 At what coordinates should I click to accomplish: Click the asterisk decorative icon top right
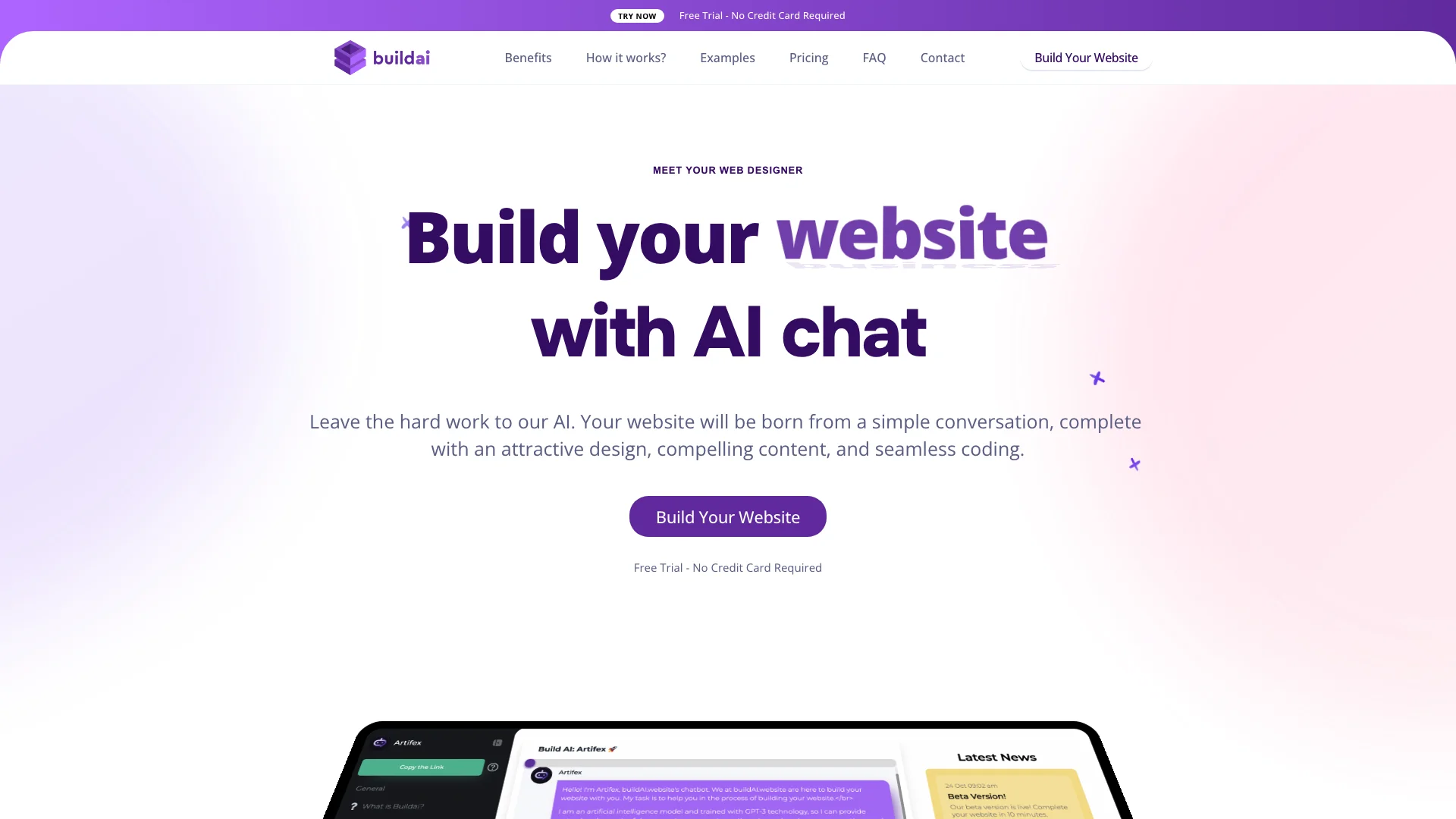[x=1097, y=377]
